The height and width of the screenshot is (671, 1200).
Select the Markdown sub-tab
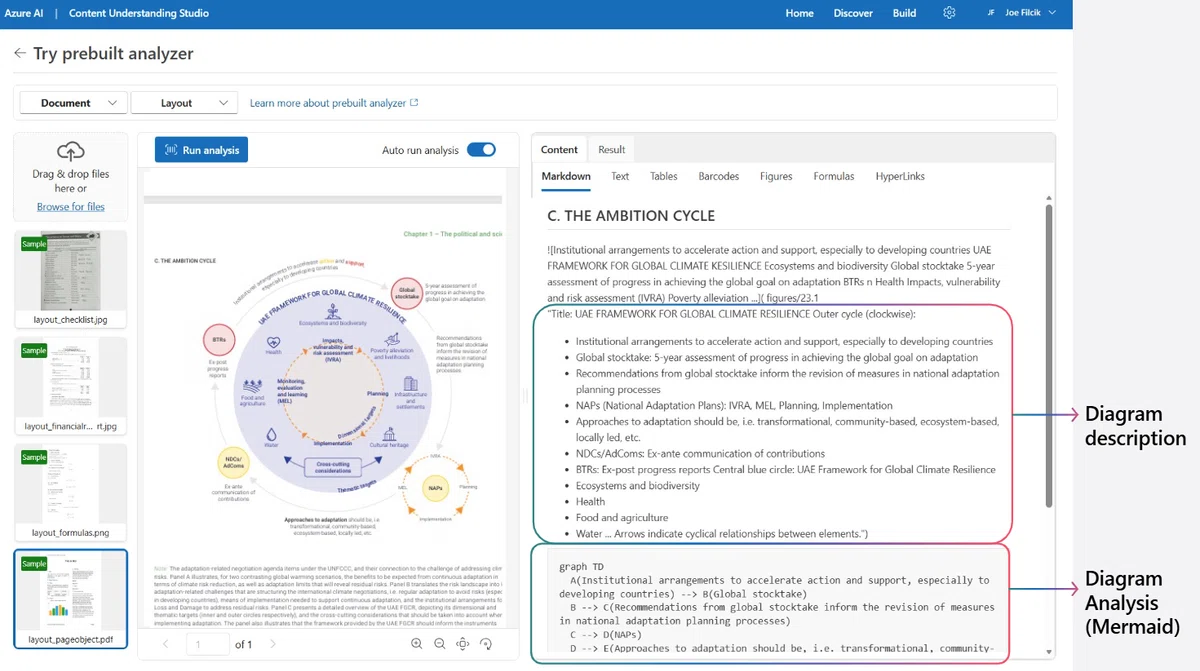click(x=566, y=176)
